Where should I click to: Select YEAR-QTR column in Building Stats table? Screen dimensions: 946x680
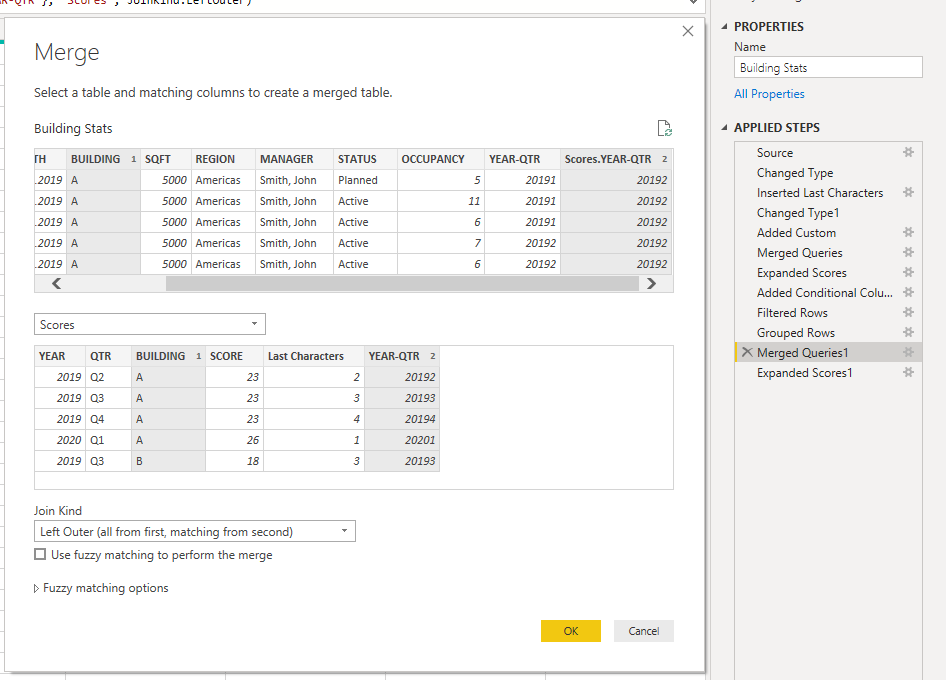pos(522,159)
